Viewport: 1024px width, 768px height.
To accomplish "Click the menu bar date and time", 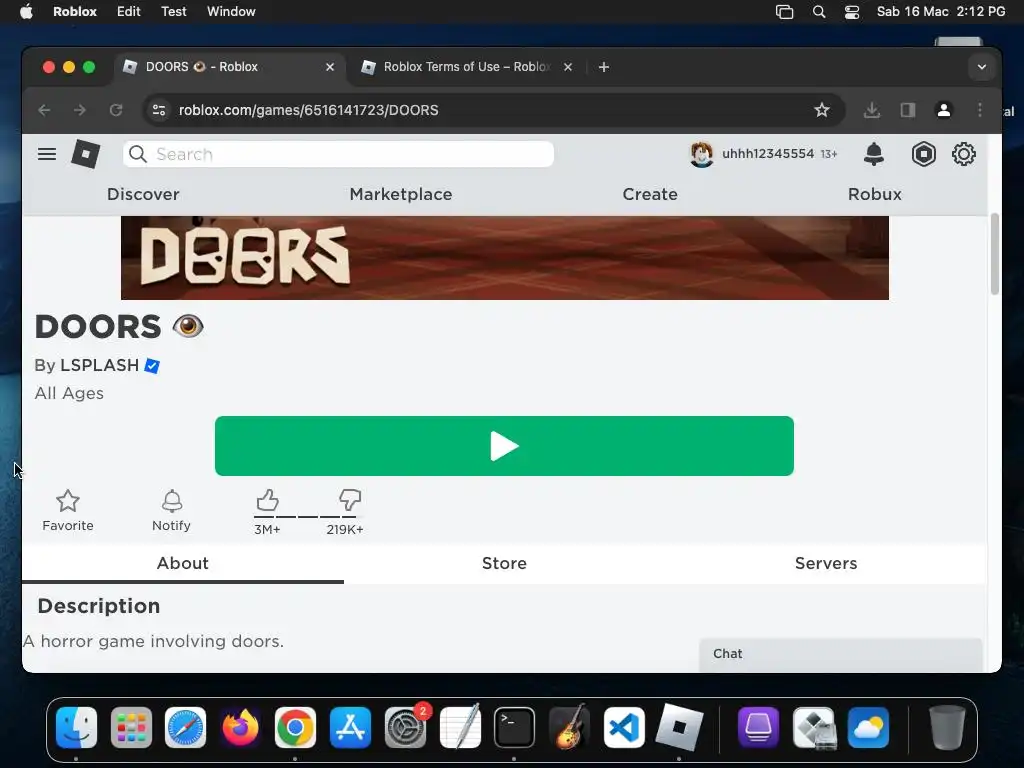I will (x=940, y=12).
